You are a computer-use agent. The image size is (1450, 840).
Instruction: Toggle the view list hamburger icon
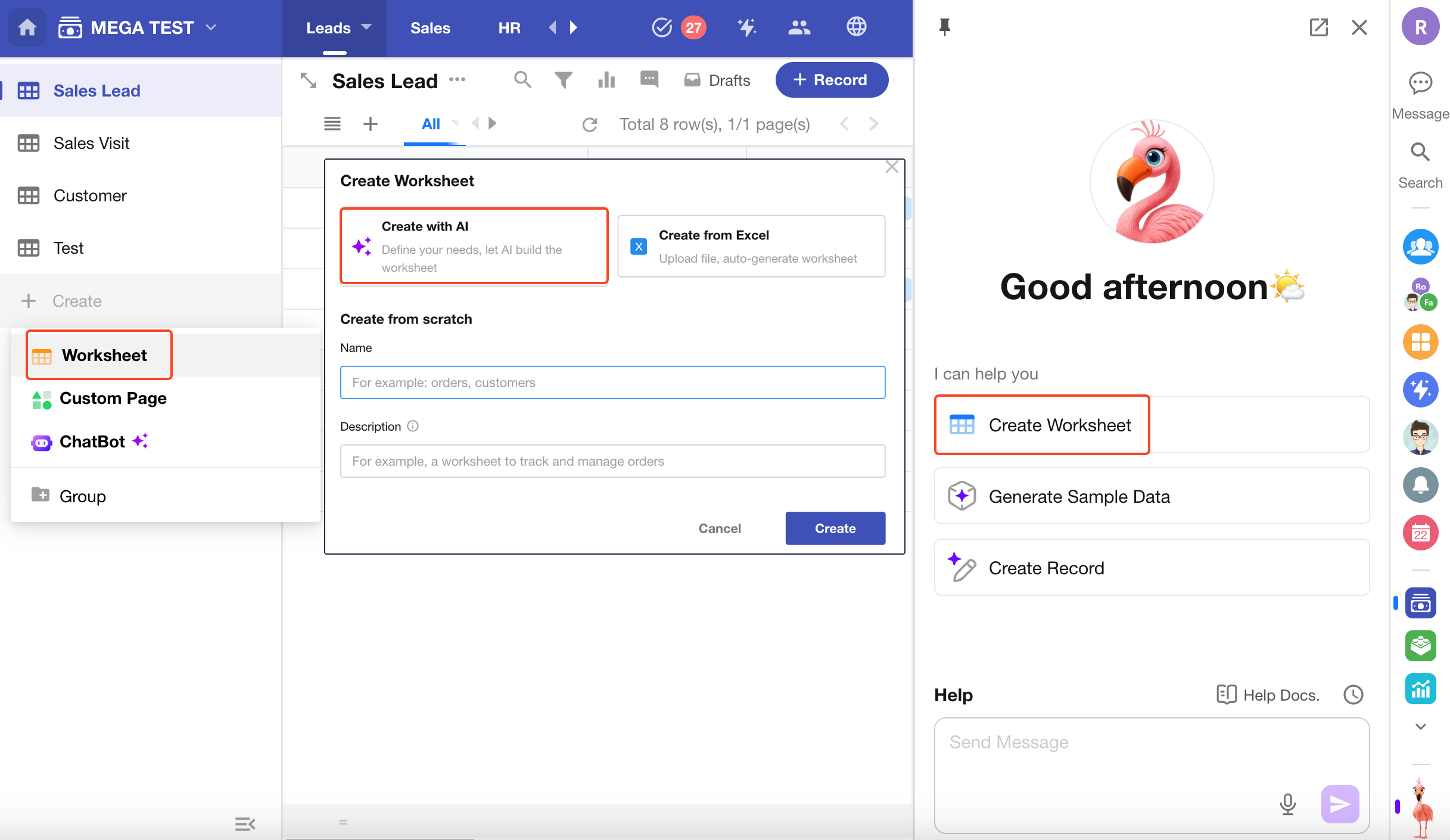click(x=332, y=124)
